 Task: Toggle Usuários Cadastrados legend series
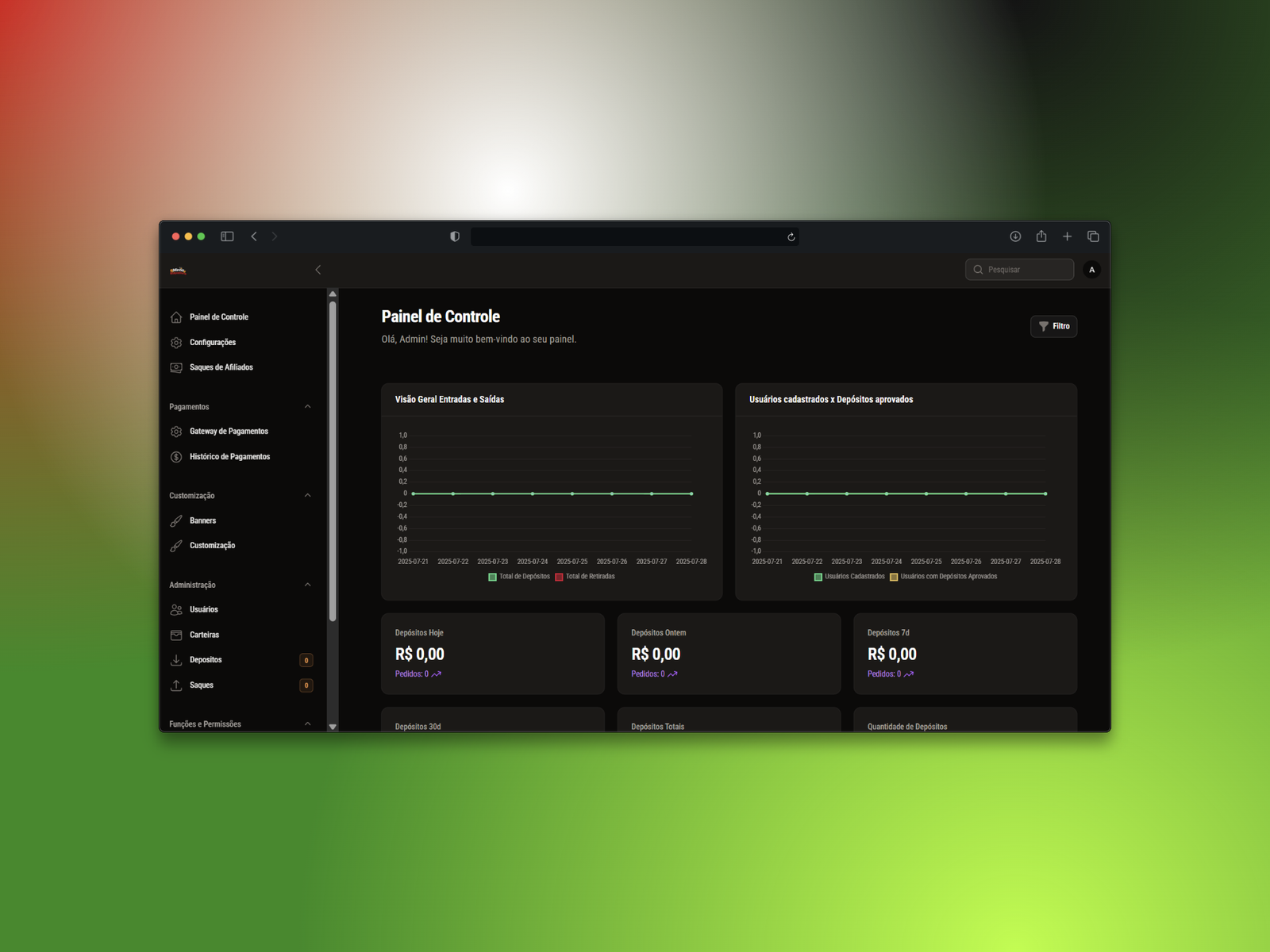pyautogui.click(x=849, y=577)
